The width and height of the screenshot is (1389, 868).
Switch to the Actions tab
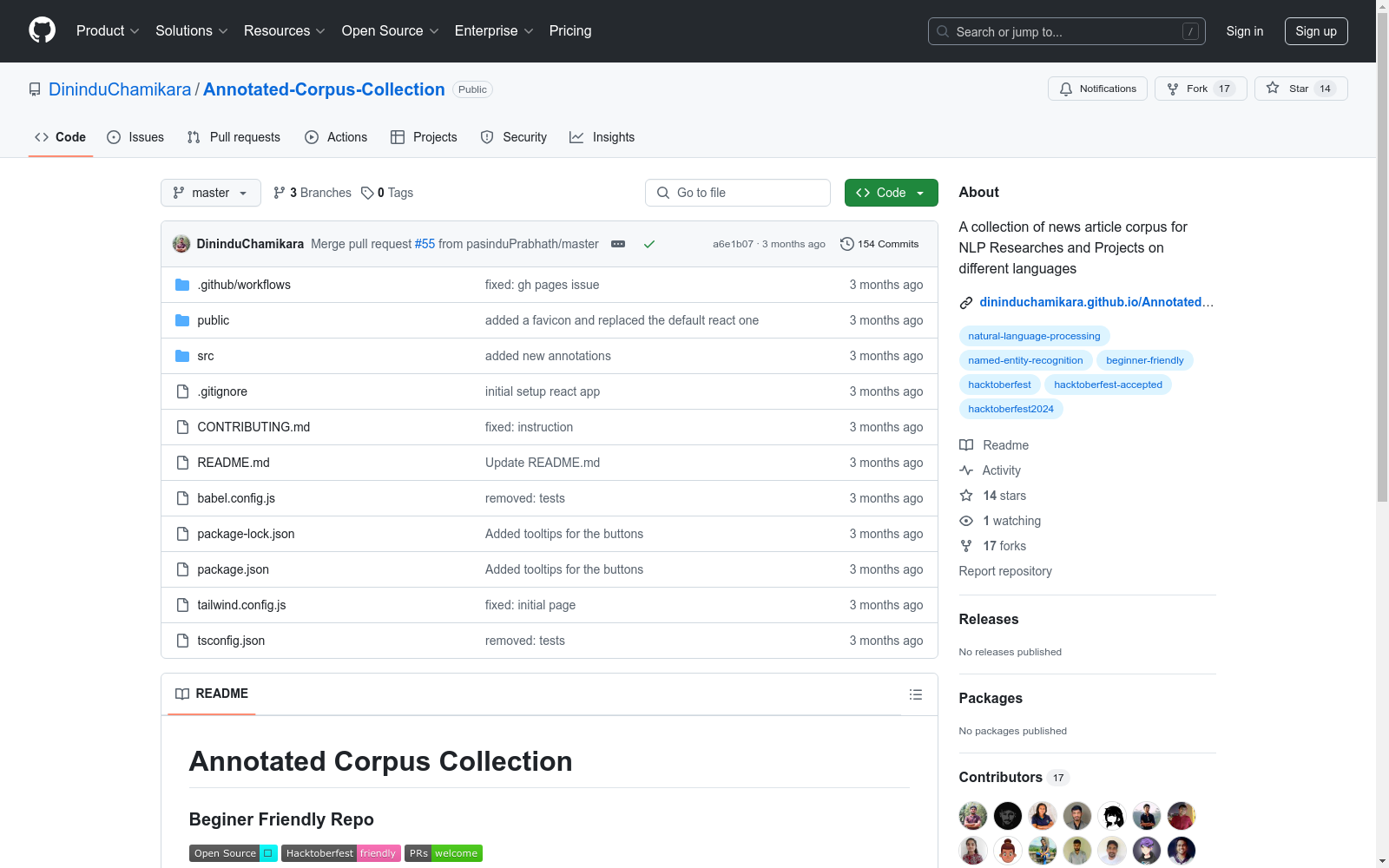pyautogui.click(x=336, y=137)
